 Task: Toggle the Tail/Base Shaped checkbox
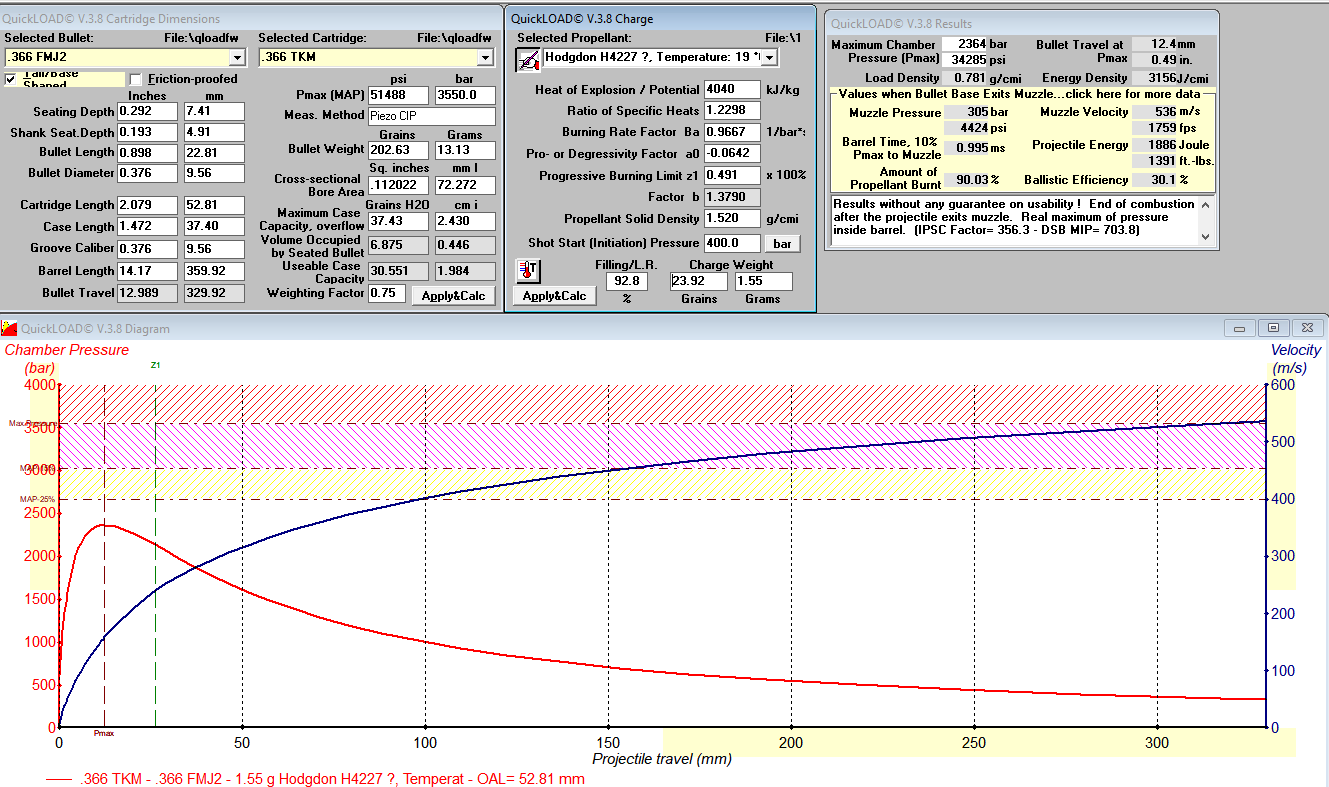[x=11, y=79]
